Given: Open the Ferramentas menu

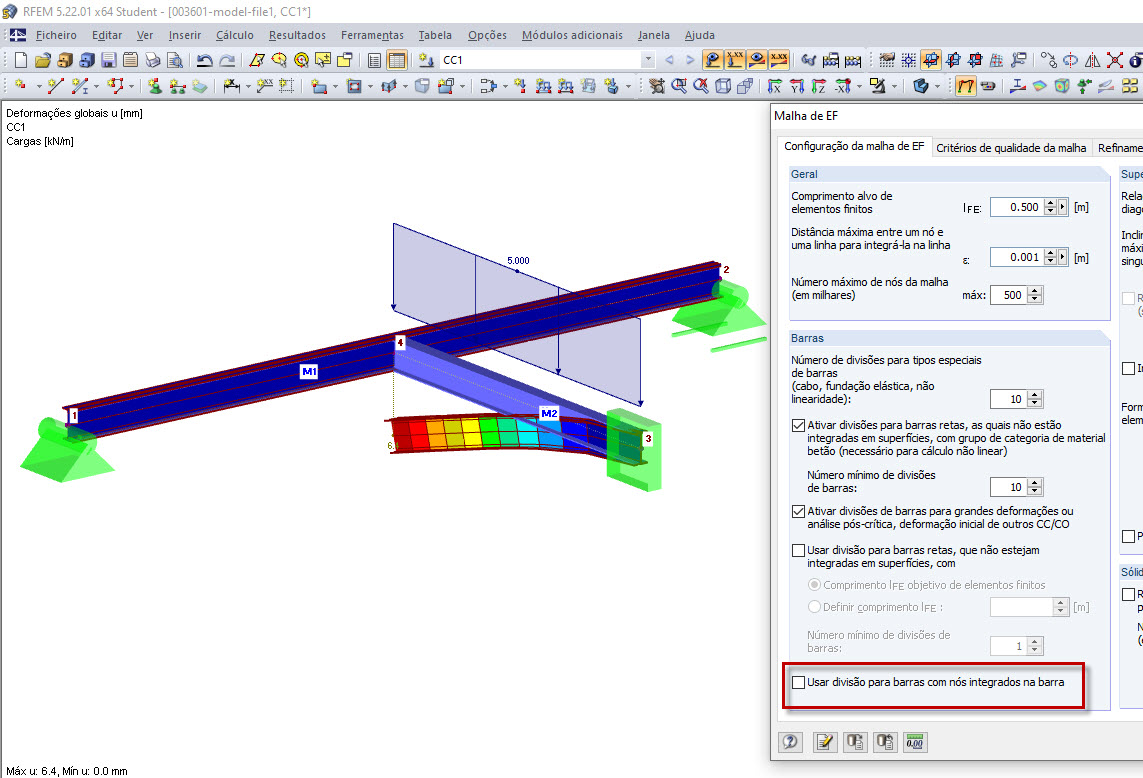Looking at the screenshot, I should tap(372, 35).
